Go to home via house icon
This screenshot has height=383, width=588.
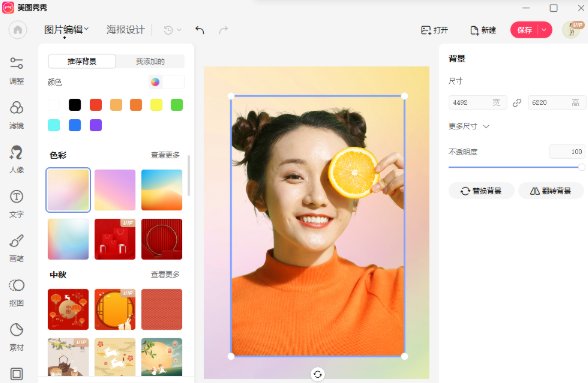(18, 30)
